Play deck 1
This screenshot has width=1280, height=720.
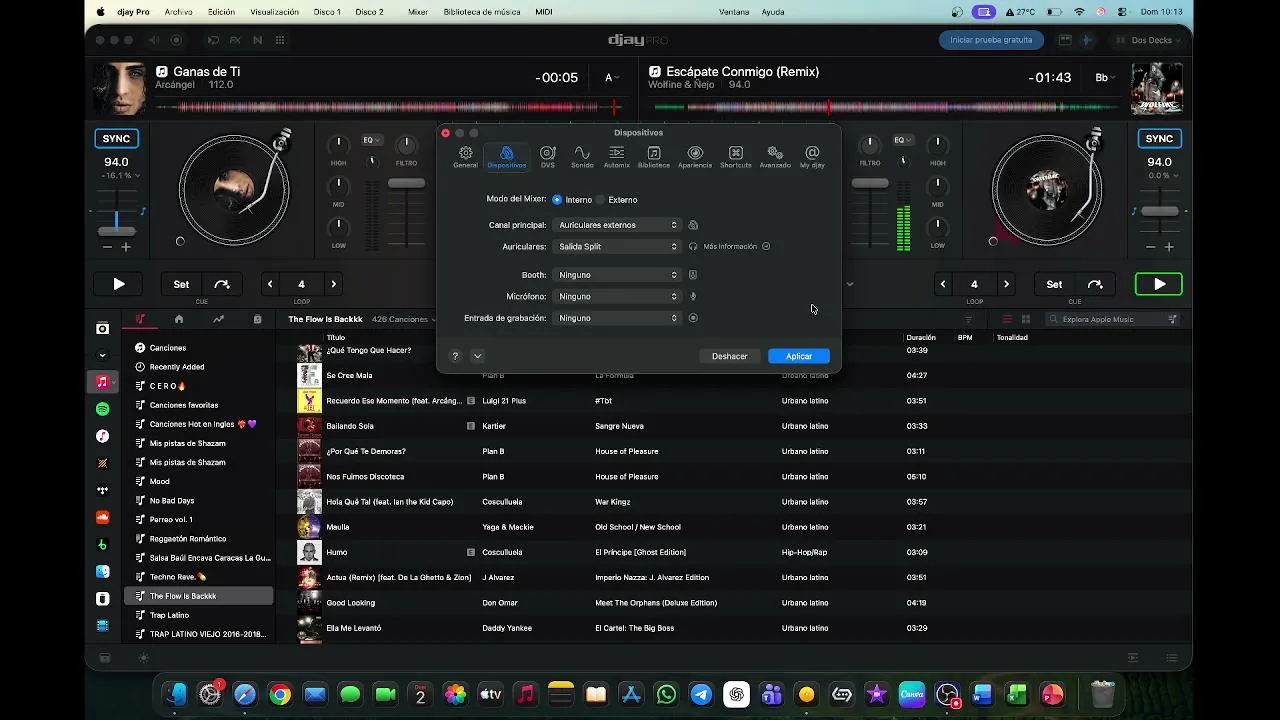point(119,284)
